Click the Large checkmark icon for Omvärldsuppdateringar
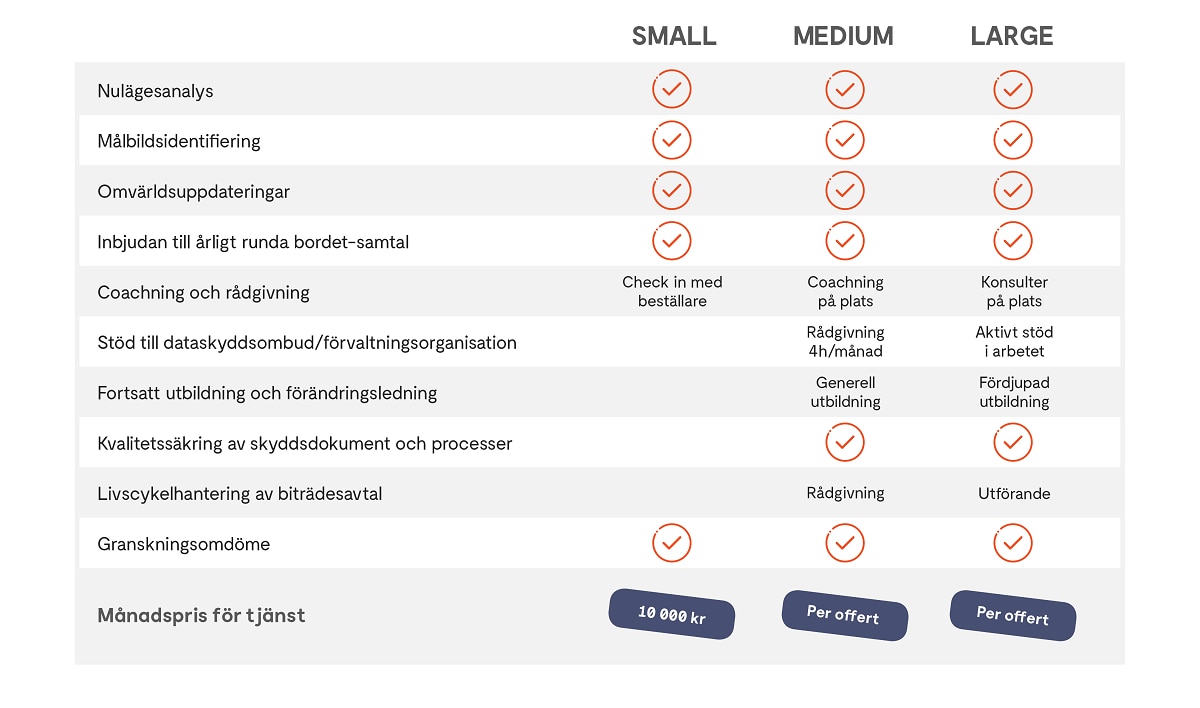The width and height of the screenshot is (1200, 708). point(1013,190)
